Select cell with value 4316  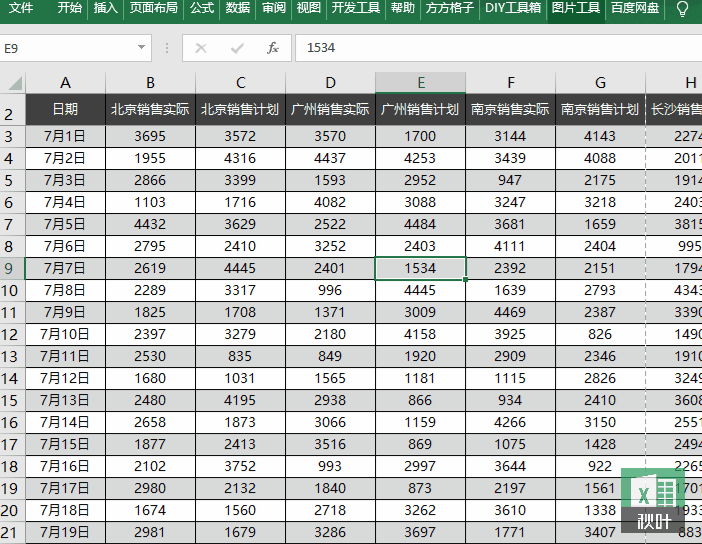(240, 158)
